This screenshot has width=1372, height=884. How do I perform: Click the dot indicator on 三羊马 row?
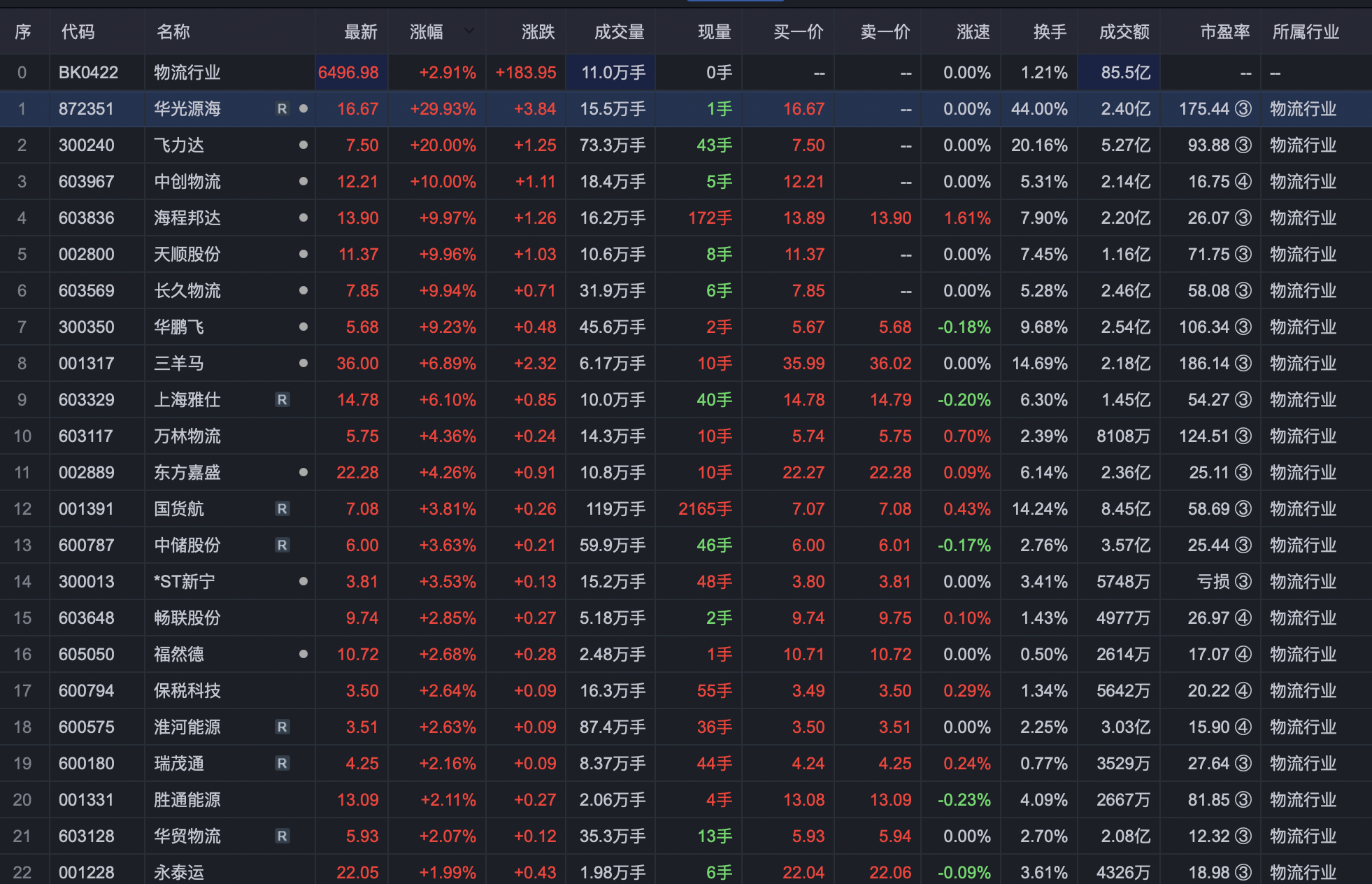click(x=303, y=364)
